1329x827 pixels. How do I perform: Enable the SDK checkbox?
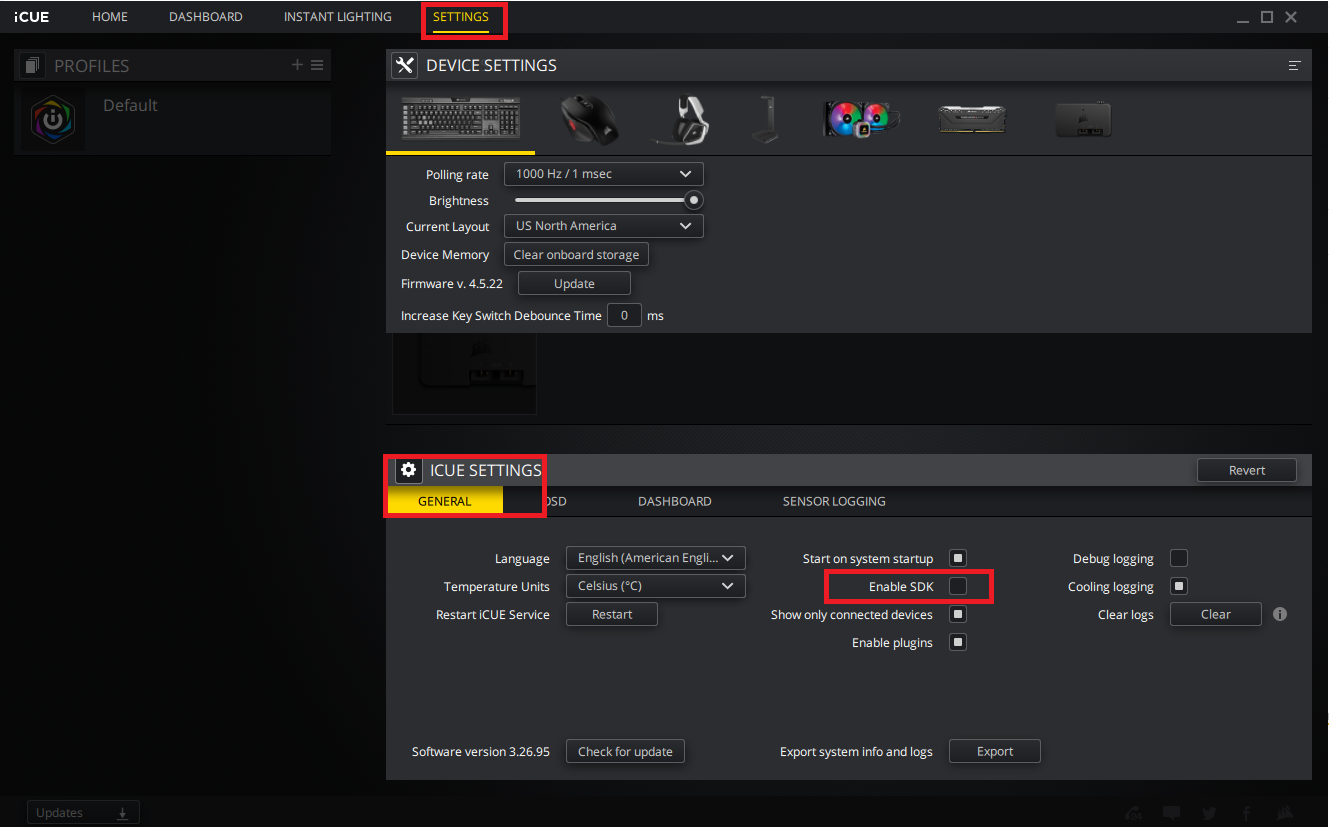pyautogui.click(x=958, y=586)
